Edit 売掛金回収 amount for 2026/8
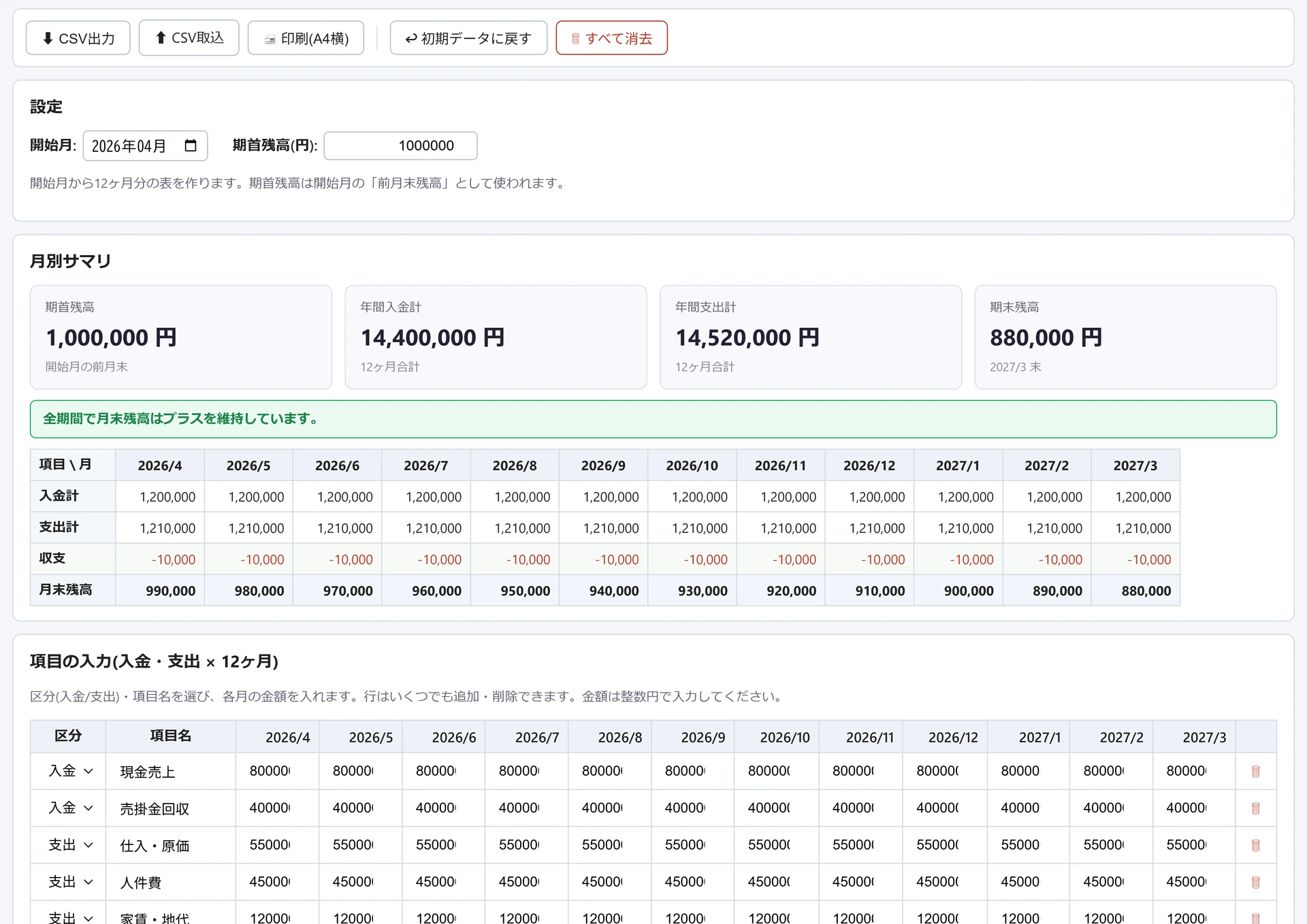 610,808
